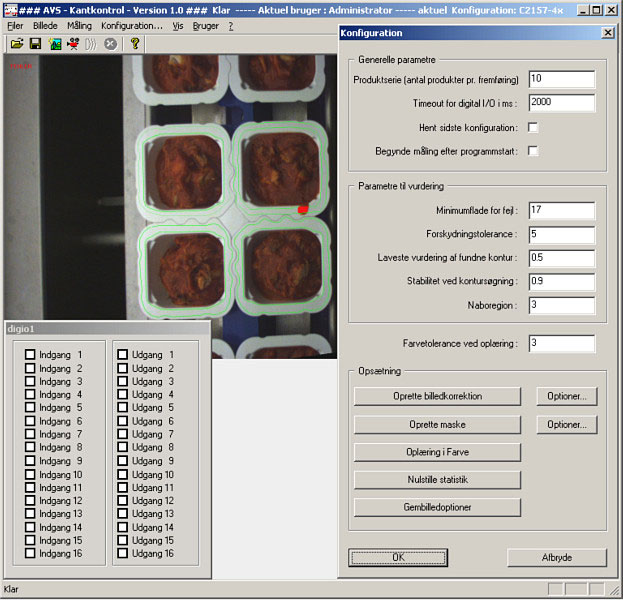Check the Udgang 4 checkbox

pyautogui.click(x=123, y=394)
